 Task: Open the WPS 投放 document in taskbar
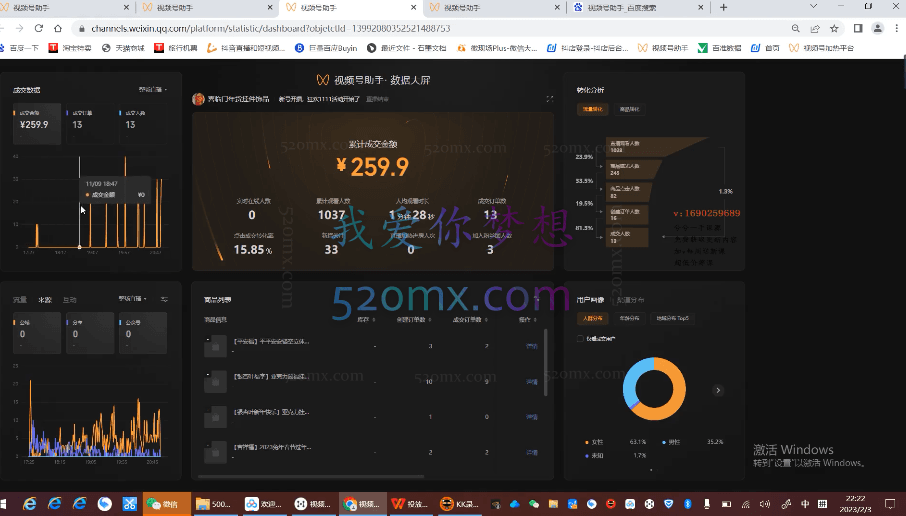411,504
